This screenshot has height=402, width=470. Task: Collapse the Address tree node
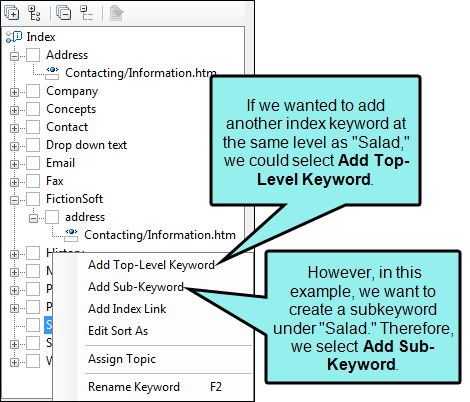[x=14, y=56]
